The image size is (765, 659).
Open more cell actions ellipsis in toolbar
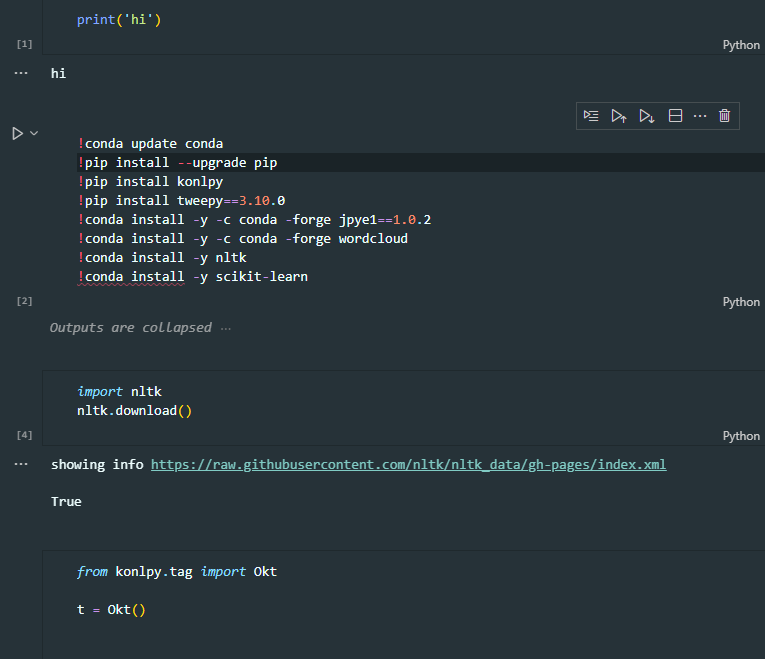(700, 116)
